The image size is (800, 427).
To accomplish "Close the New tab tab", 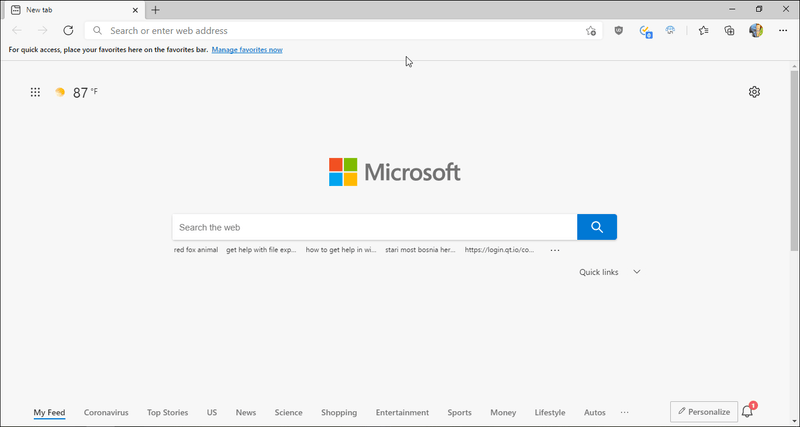I will (x=135, y=10).
